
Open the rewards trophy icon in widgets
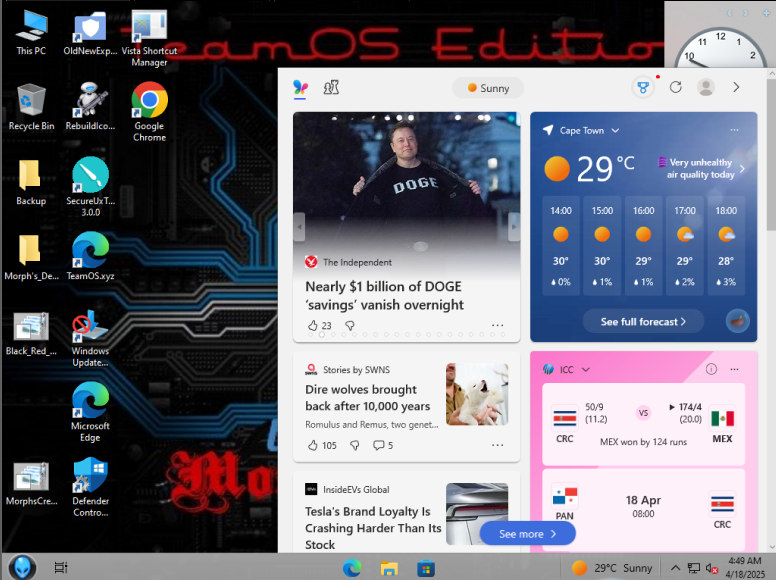(643, 88)
